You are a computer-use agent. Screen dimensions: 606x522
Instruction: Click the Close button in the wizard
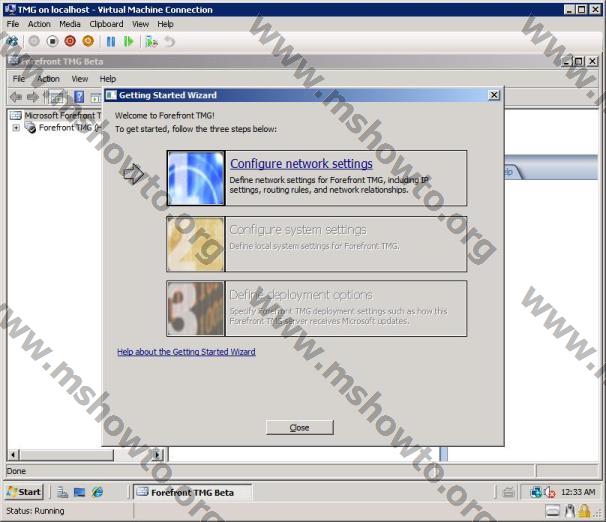pos(300,427)
